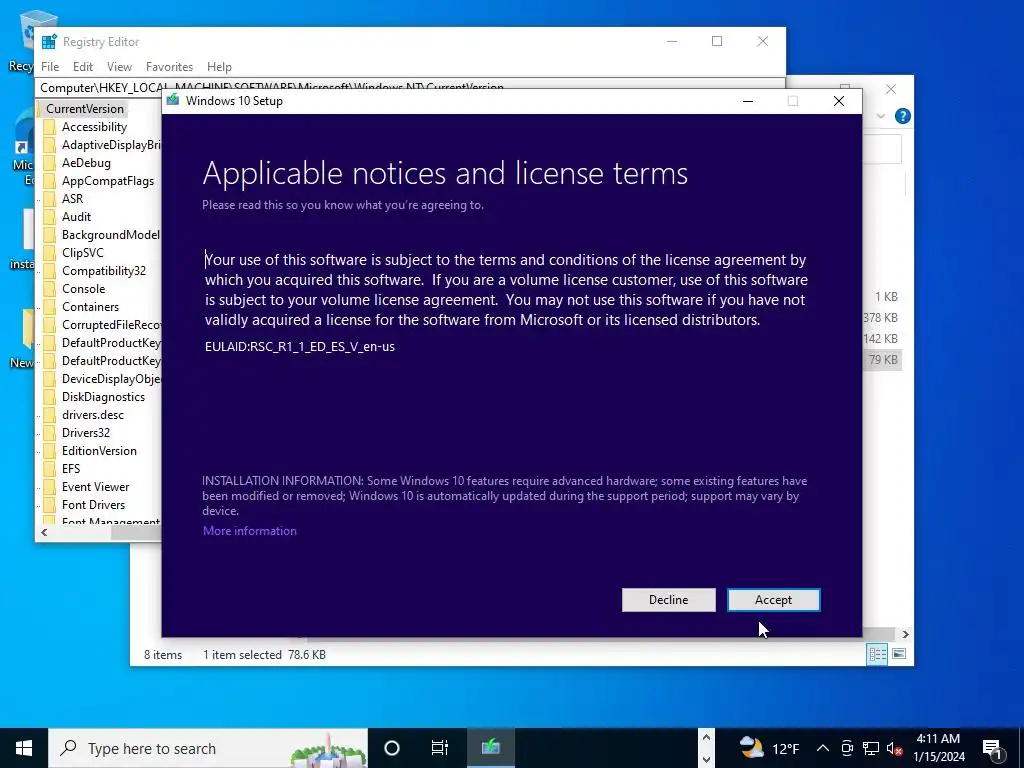This screenshot has width=1024, height=768.
Task: Open the Windows Start menu
Action: pos(24,748)
